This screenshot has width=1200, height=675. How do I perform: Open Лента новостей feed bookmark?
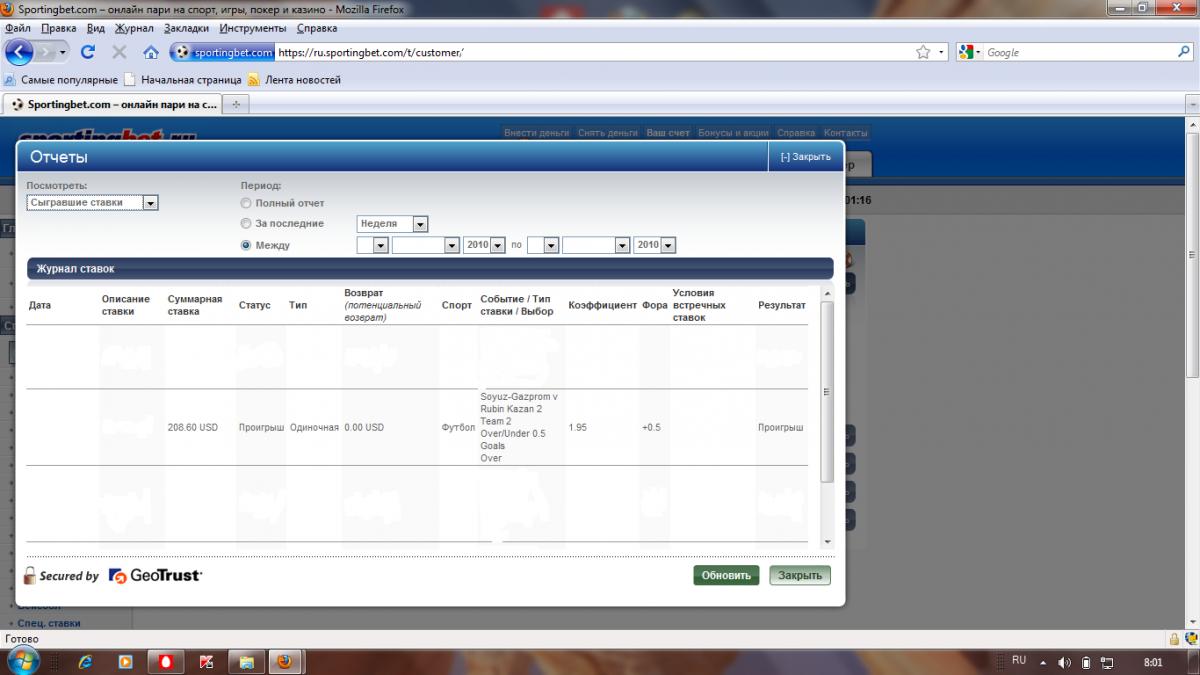coord(295,80)
